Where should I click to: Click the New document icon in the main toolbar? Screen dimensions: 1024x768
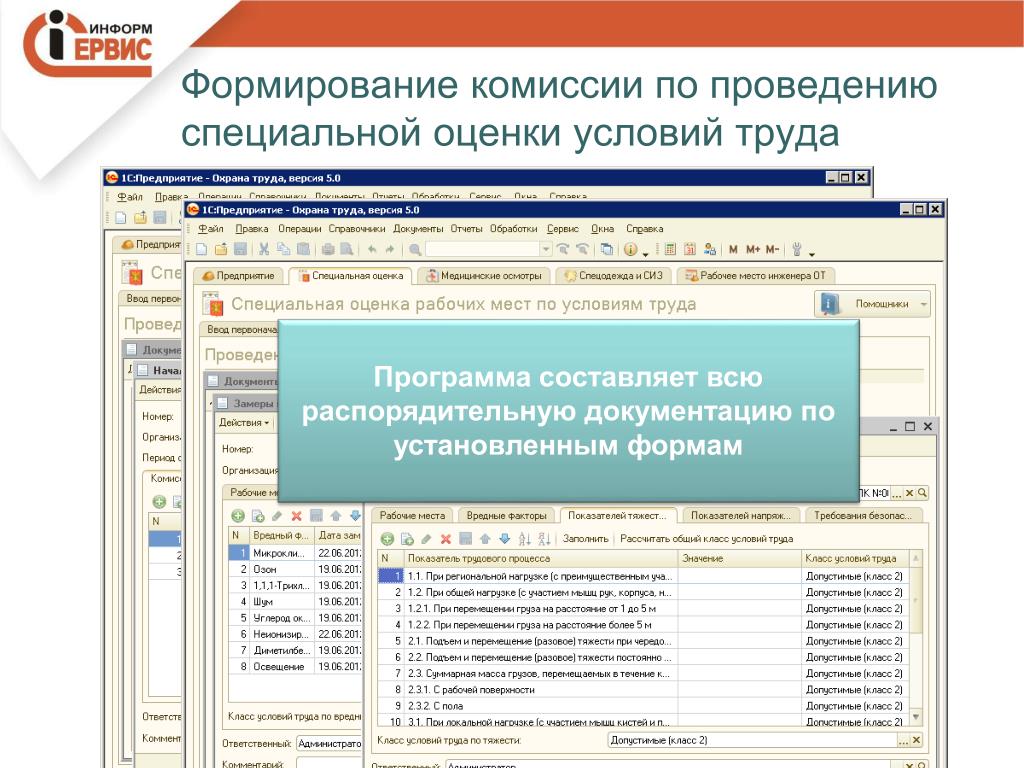point(202,249)
